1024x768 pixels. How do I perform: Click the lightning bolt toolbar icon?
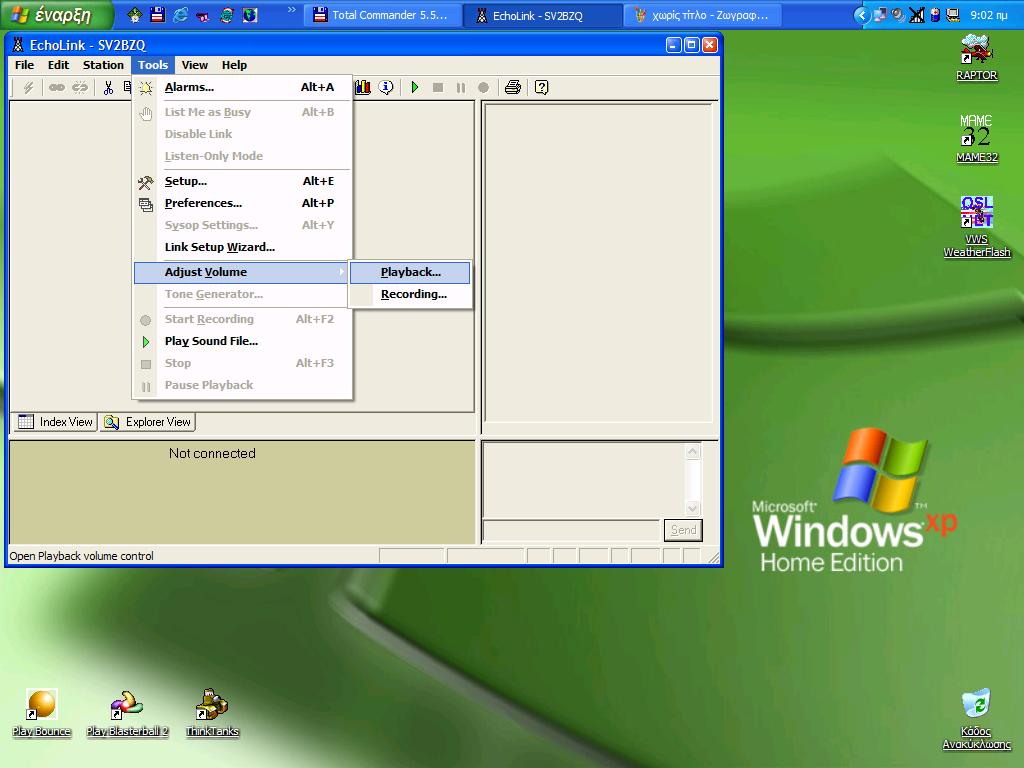click(28, 88)
